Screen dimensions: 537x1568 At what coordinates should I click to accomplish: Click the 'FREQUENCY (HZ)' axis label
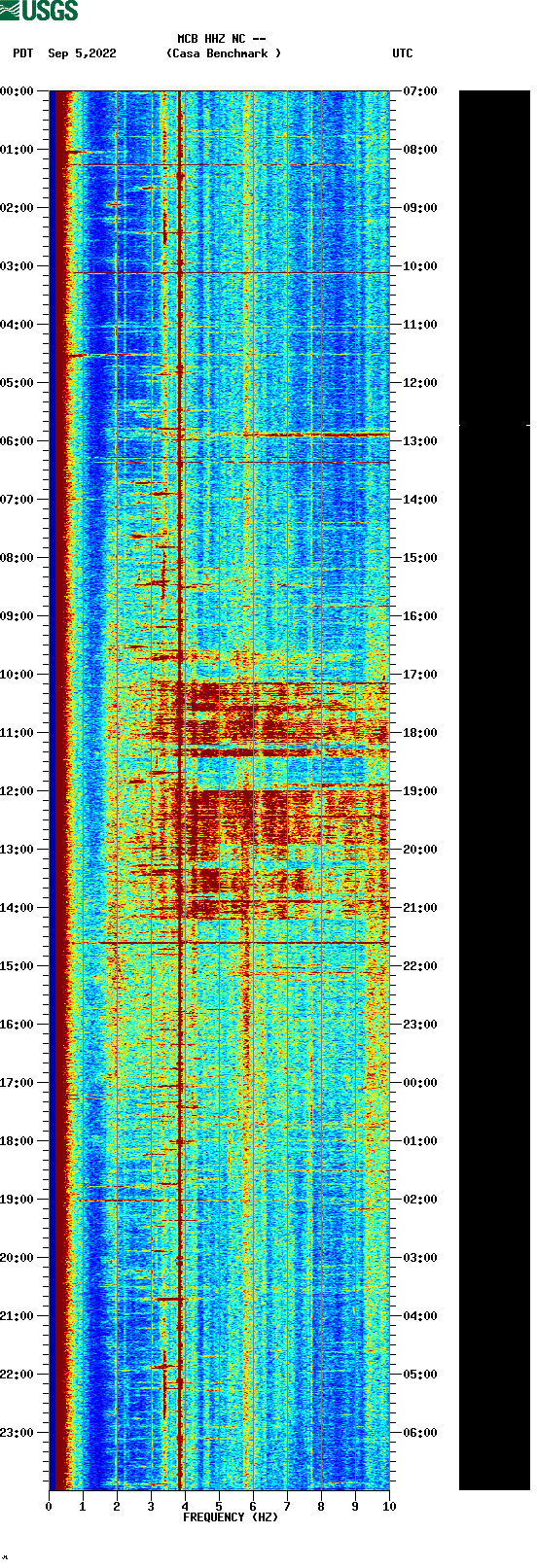click(231, 1517)
